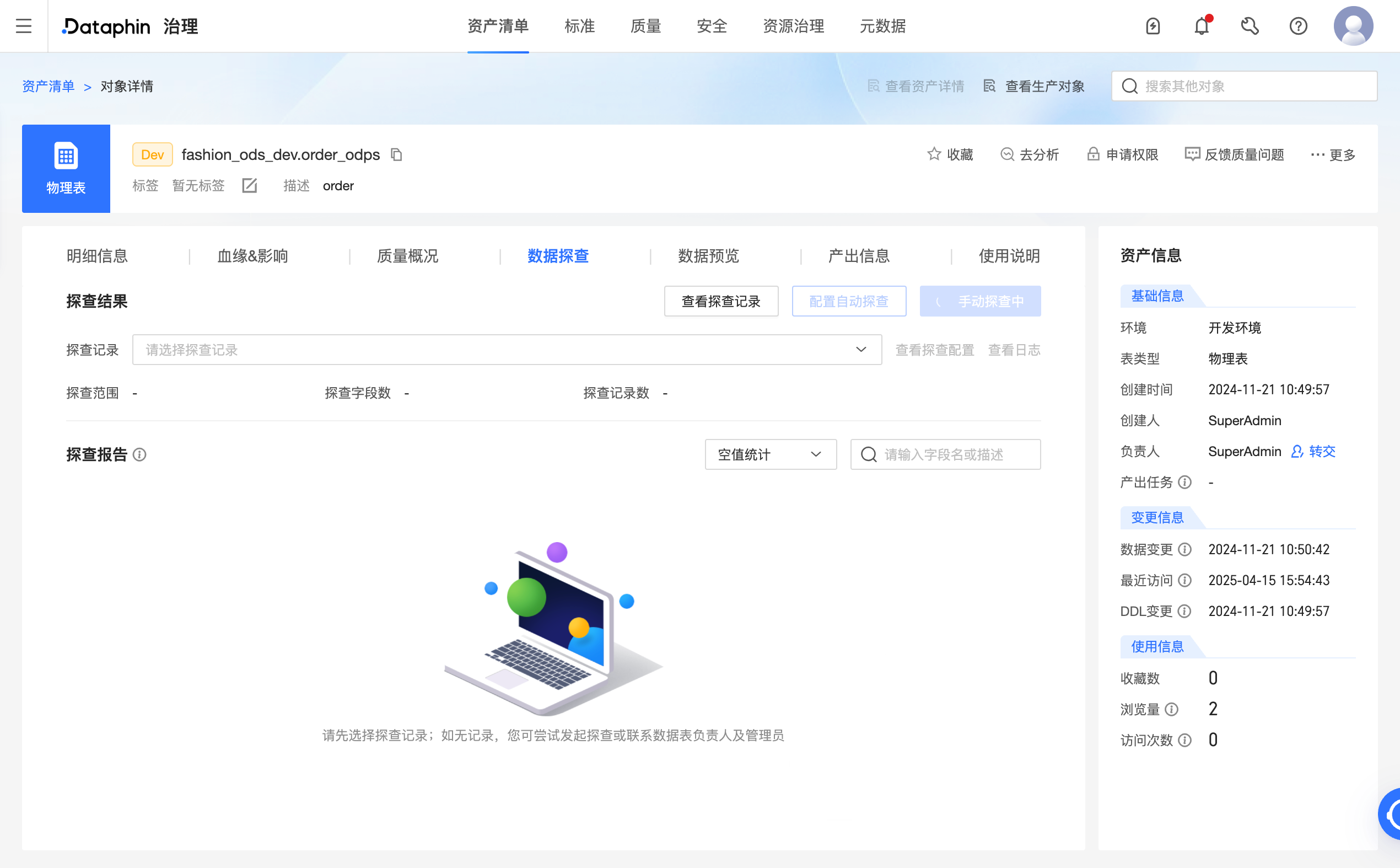Open the 质量 section in top navigation

pyautogui.click(x=645, y=26)
